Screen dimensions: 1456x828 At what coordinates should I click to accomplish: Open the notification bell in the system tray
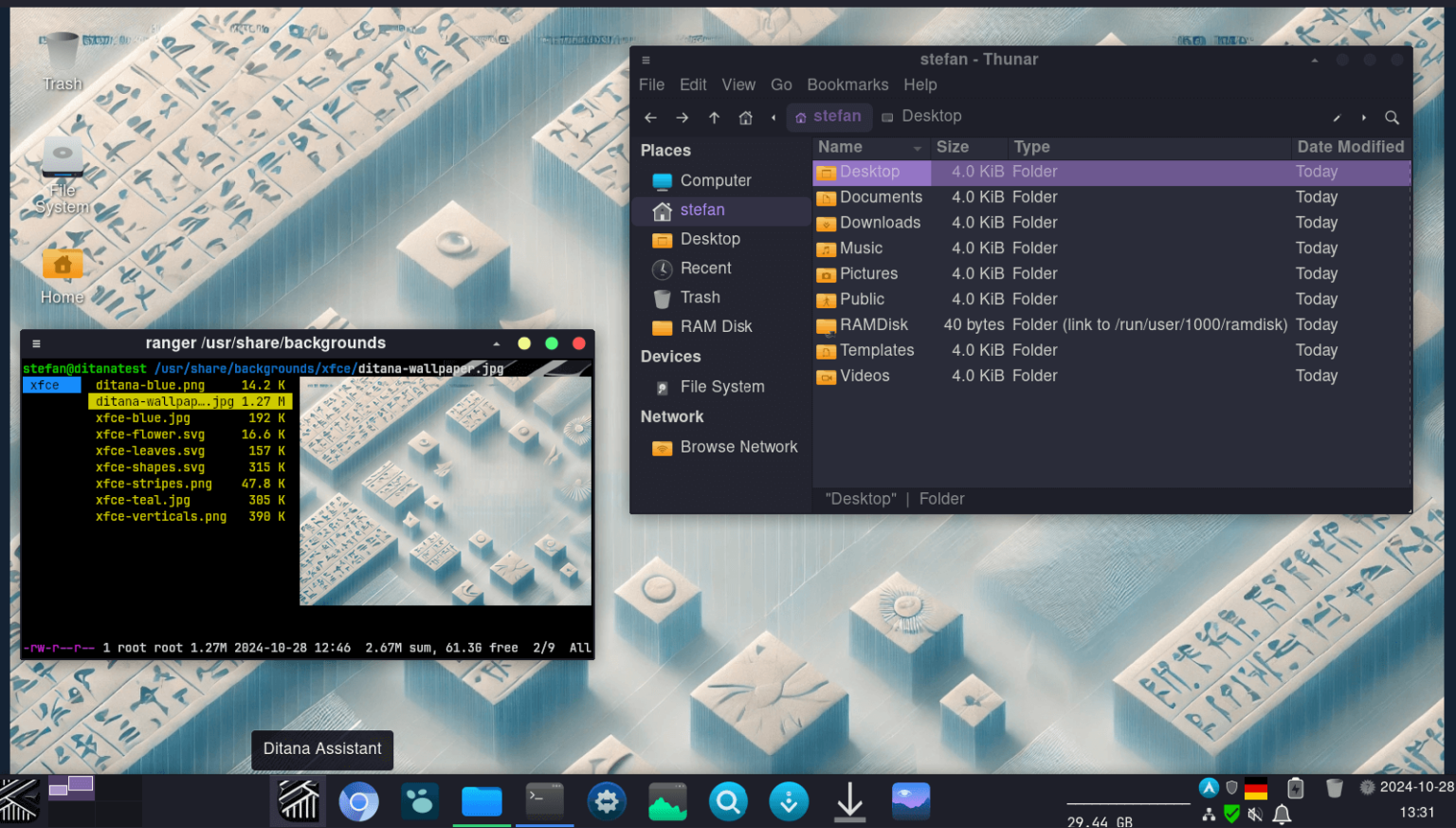point(1282,814)
